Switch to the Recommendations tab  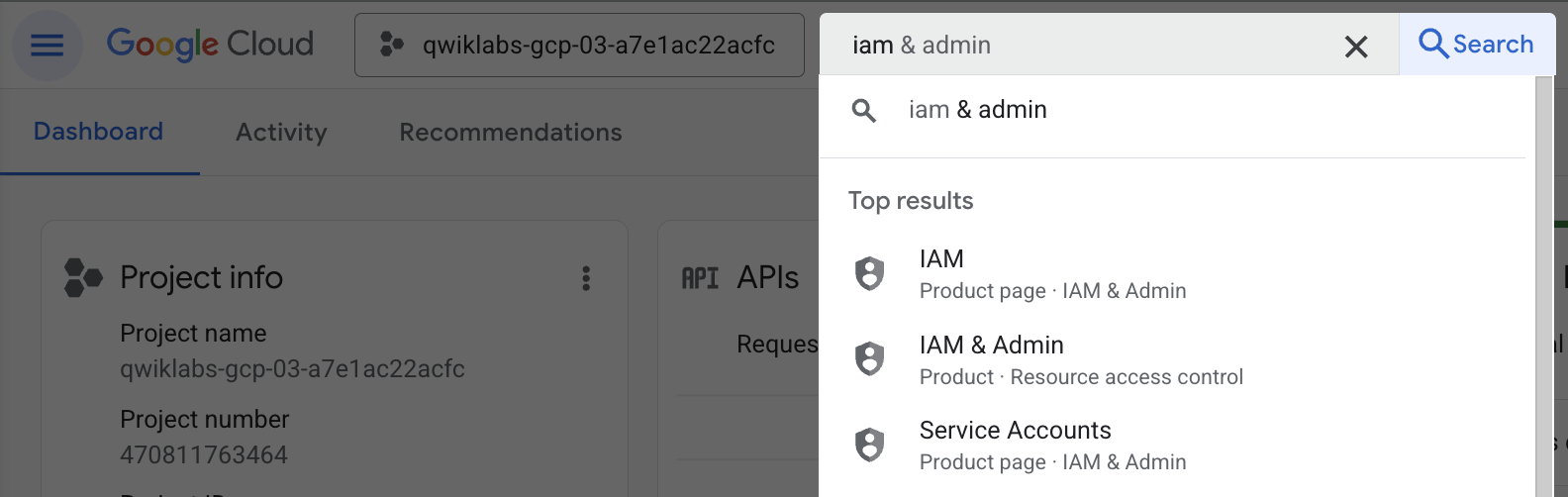[x=511, y=132]
